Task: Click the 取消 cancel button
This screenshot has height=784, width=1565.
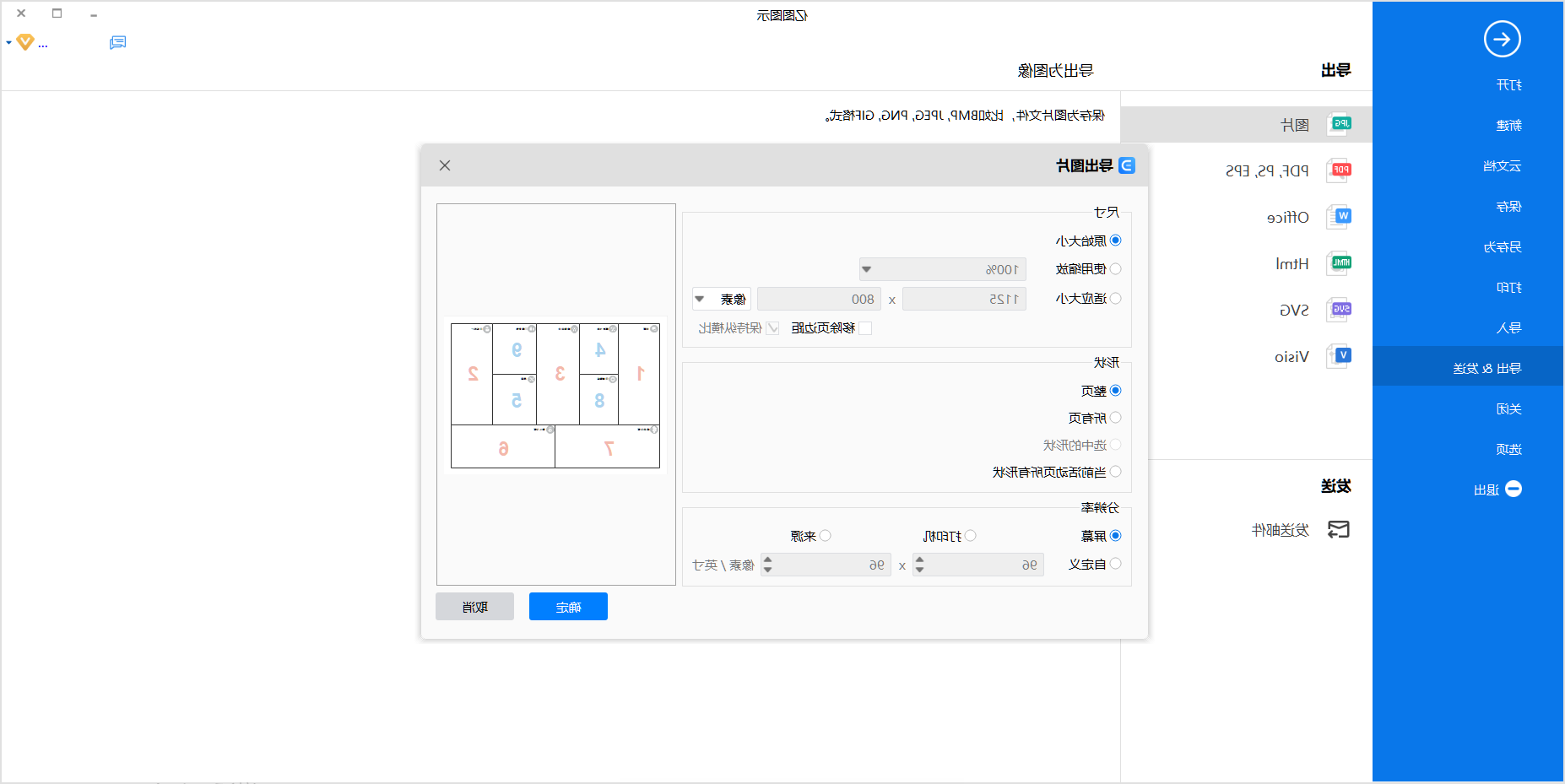Action: pos(474,607)
